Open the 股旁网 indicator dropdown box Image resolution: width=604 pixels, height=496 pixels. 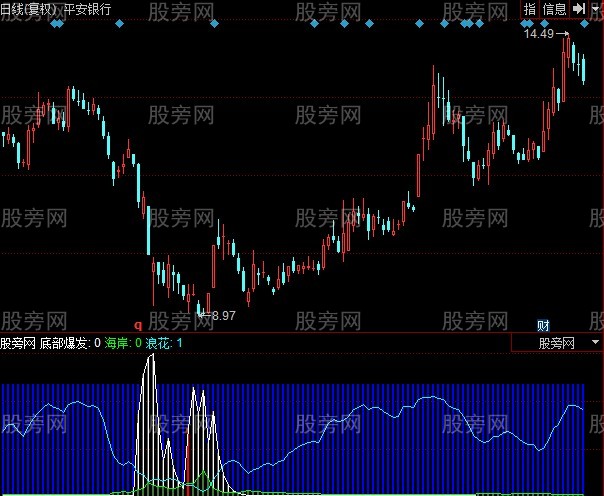[x=556, y=343]
